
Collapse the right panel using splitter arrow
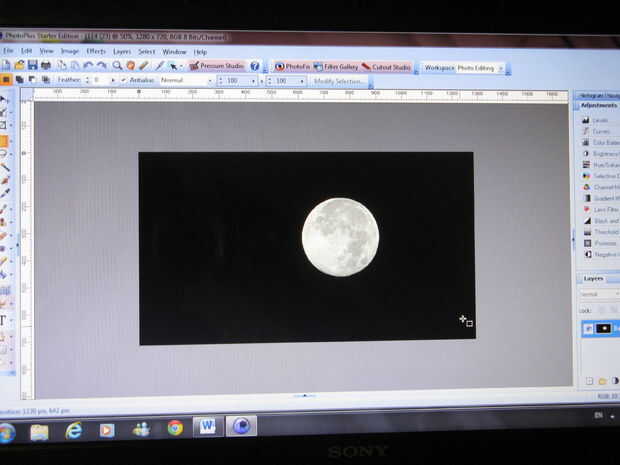click(573, 238)
